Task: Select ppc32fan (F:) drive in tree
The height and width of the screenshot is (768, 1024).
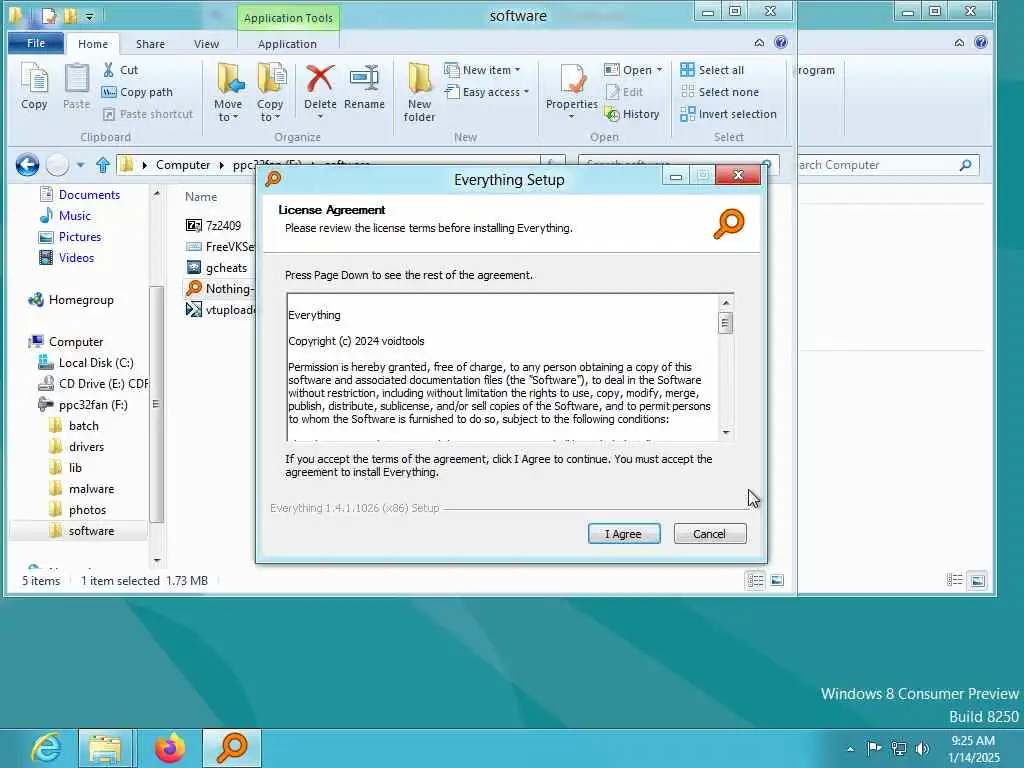Action: coord(93,405)
